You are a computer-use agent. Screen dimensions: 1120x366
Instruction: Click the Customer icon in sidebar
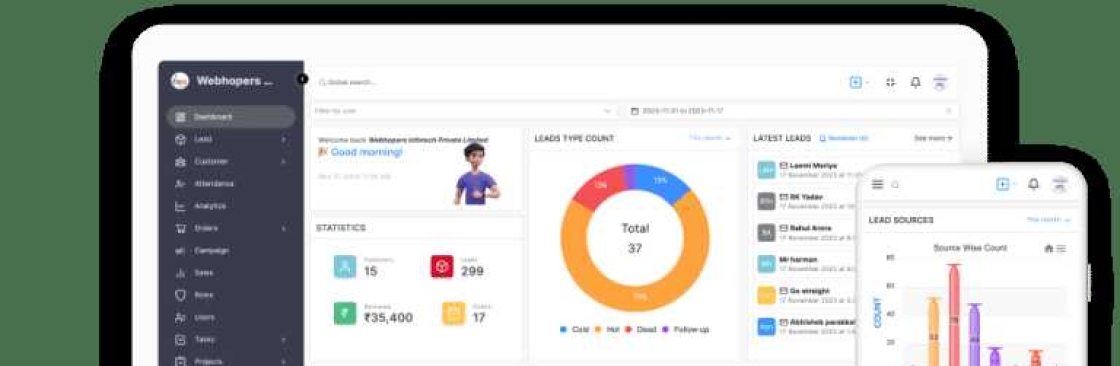(x=180, y=162)
